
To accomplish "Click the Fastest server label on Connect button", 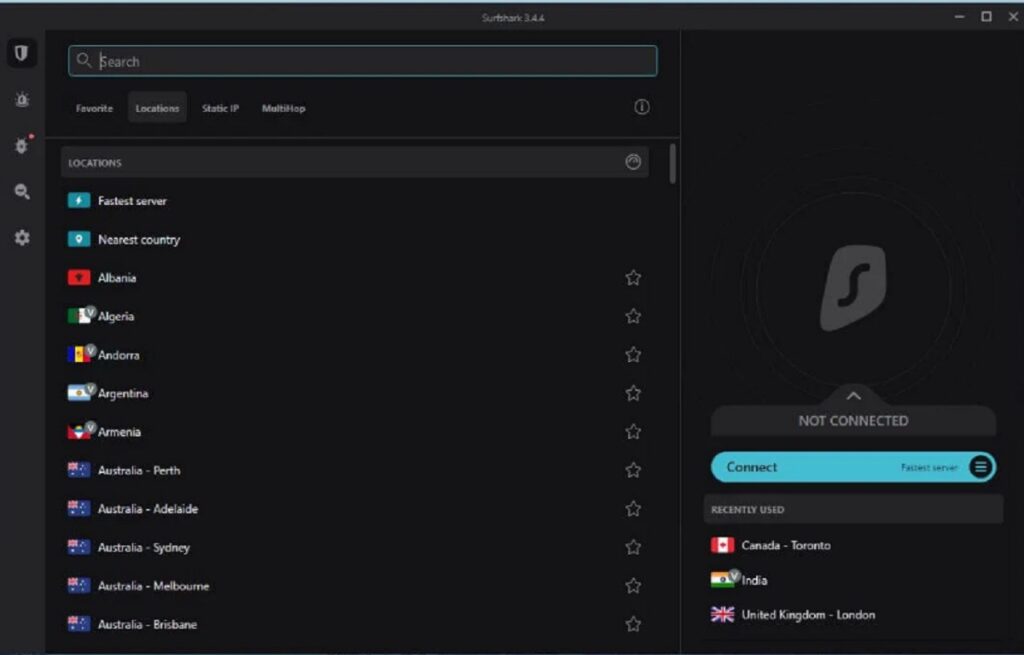I will point(929,468).
